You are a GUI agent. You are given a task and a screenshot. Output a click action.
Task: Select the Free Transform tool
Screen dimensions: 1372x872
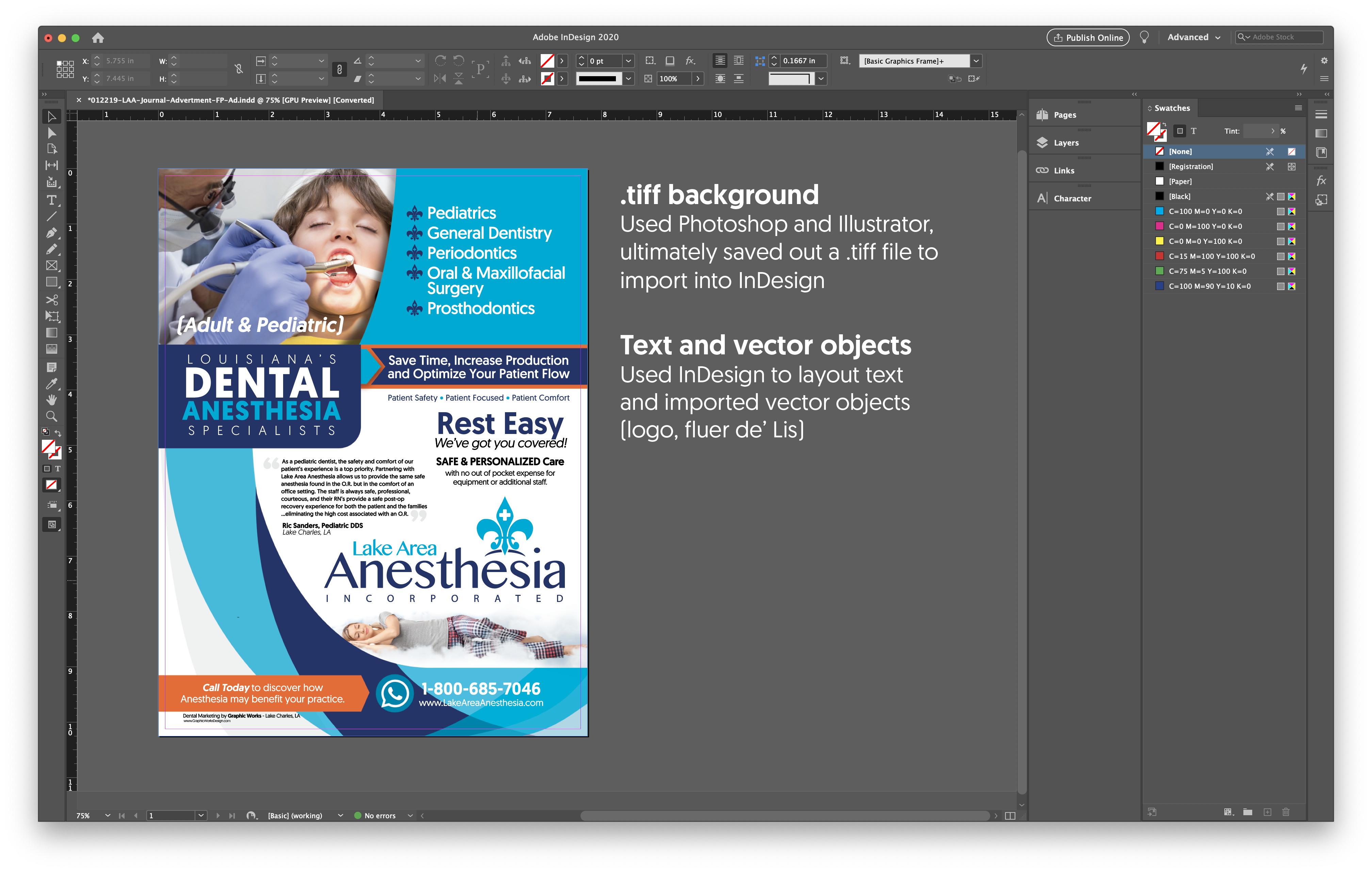click(52, 317)
